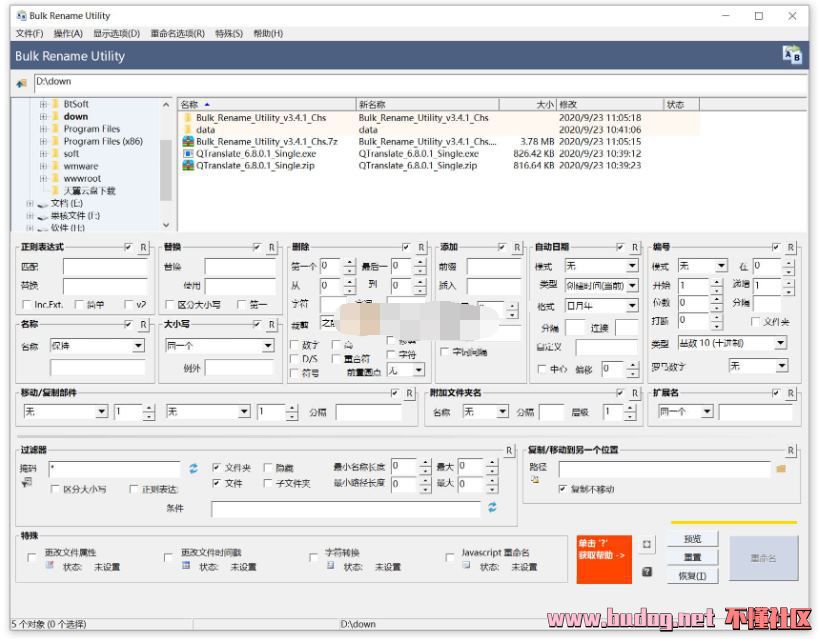Viewport: 821px width, 639px height.
Task: Open the 重命名选项(R) menu
Action: pyautogui.click(x=177, y=34)
